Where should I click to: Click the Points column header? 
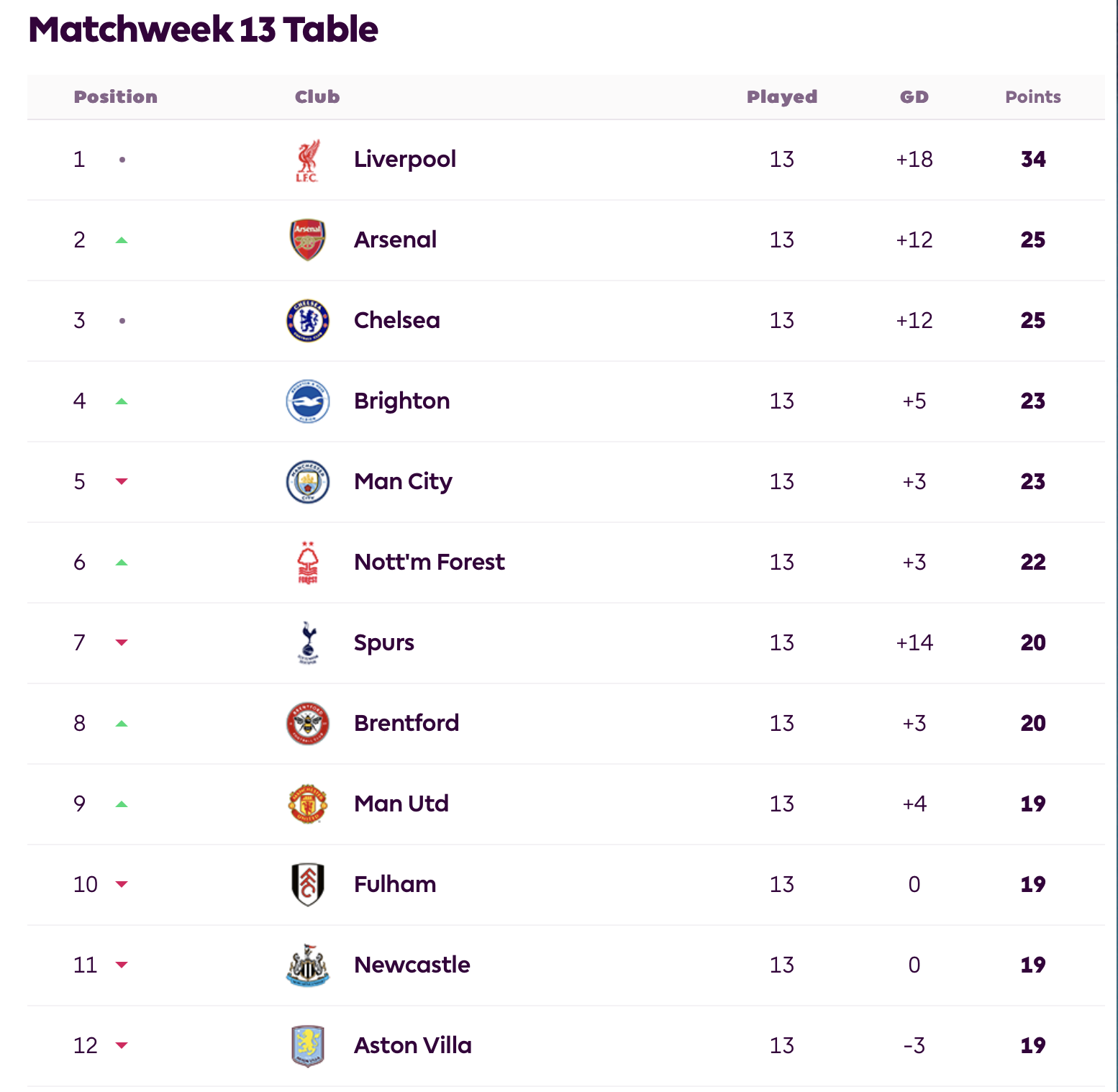pos(1033,97)
